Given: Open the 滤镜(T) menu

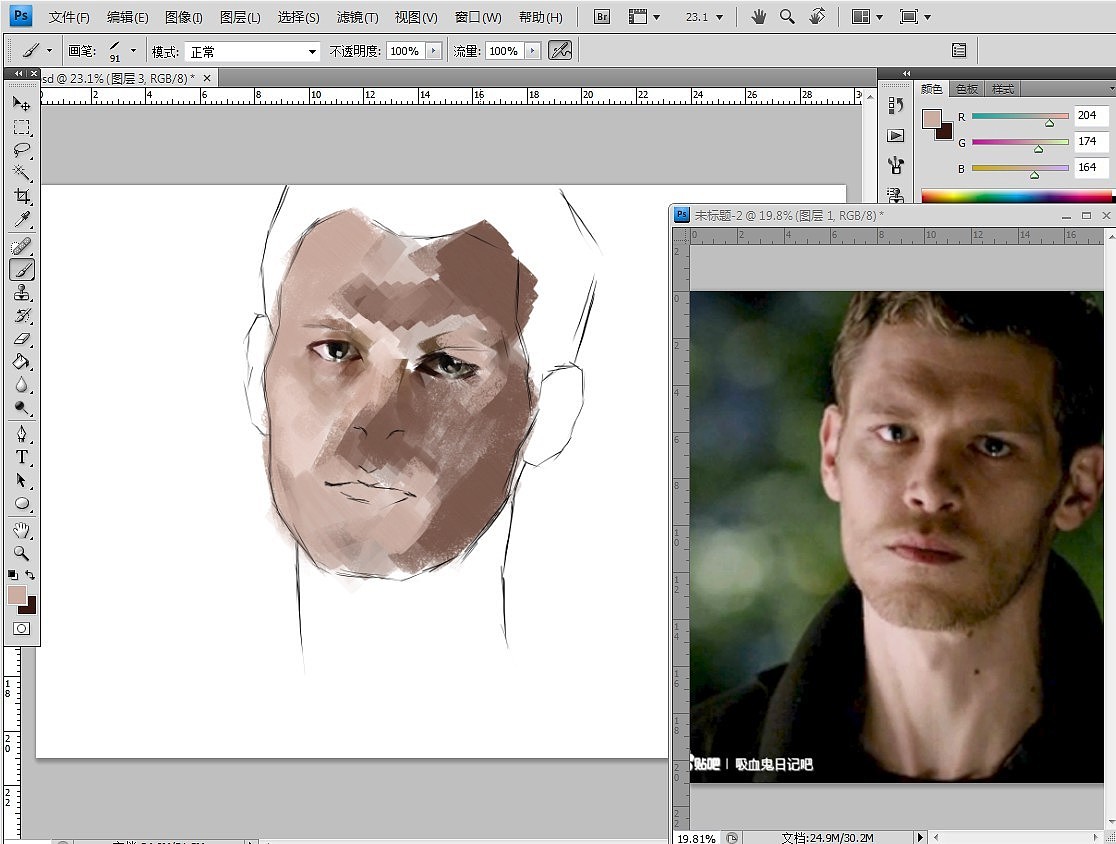Looking at the screenshot, I should pos(357,17).
